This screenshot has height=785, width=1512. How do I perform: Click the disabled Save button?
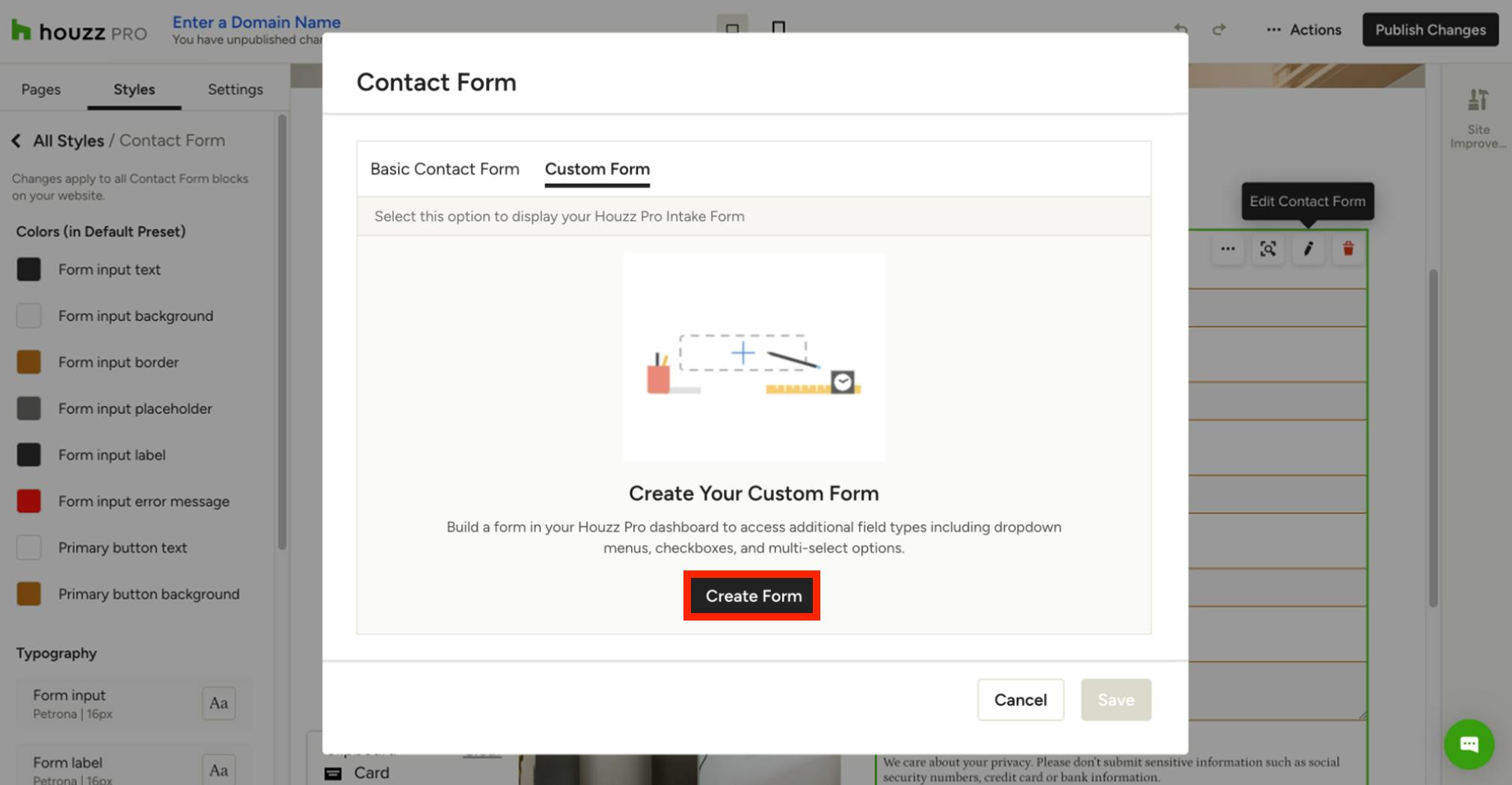[x=1116, y=700]
